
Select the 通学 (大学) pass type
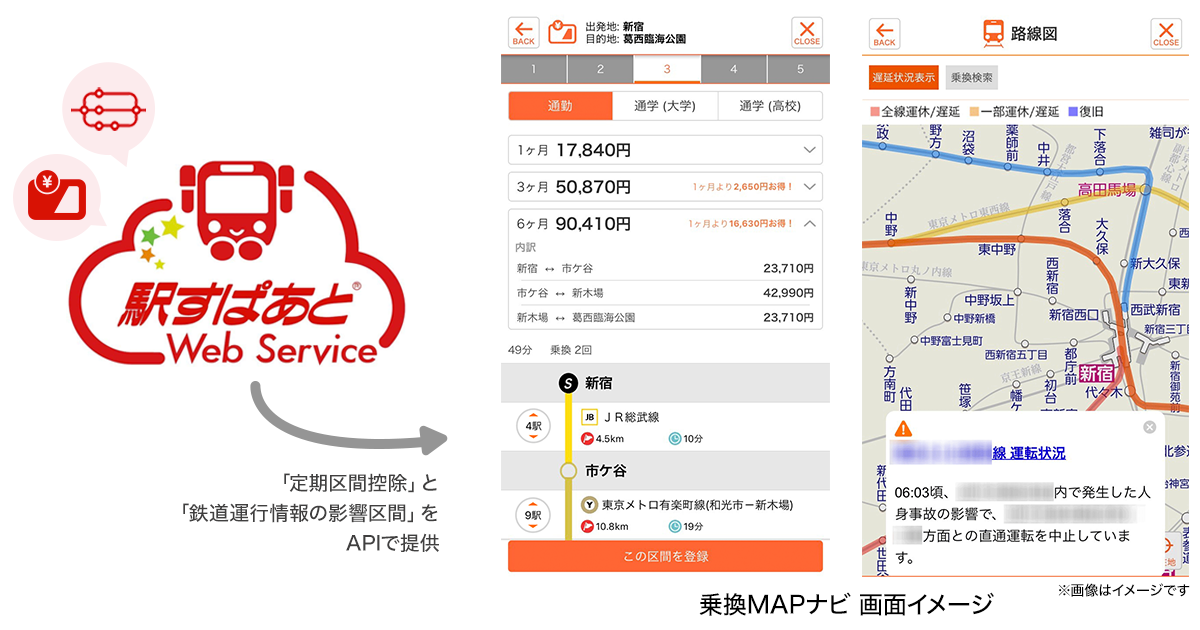(x=665, y=106)
